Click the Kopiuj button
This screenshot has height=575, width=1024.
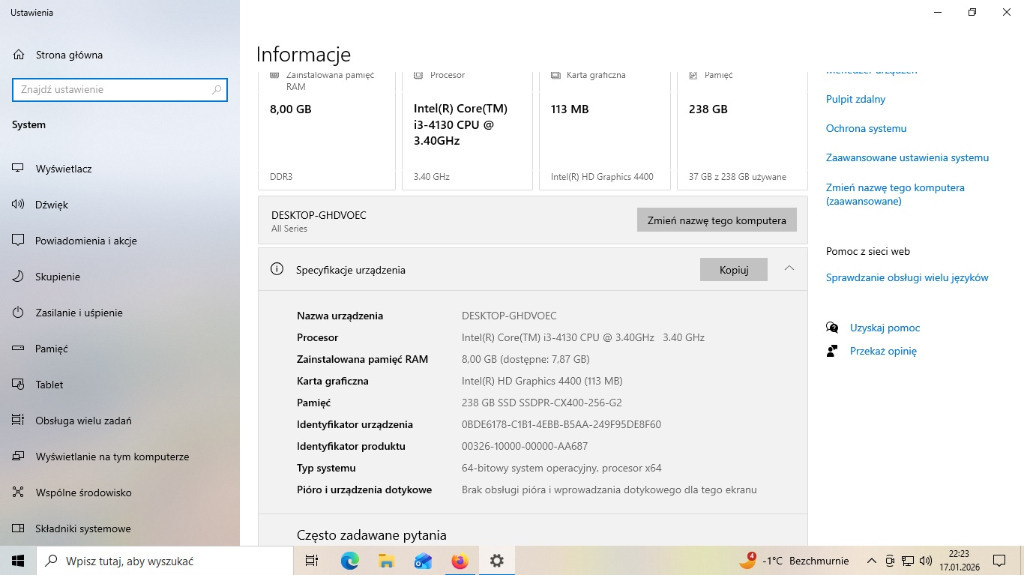click(x=733, y=269)
